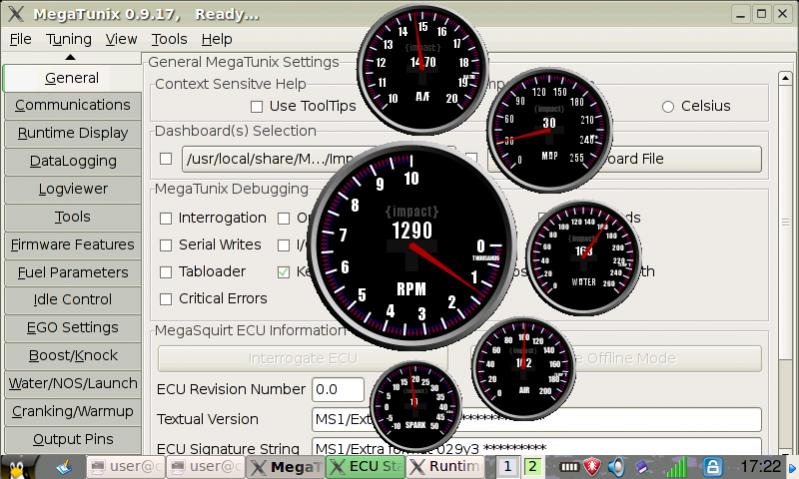
Task: Click the battery indicator in the system tray
Action: click(x=569, y=467)
